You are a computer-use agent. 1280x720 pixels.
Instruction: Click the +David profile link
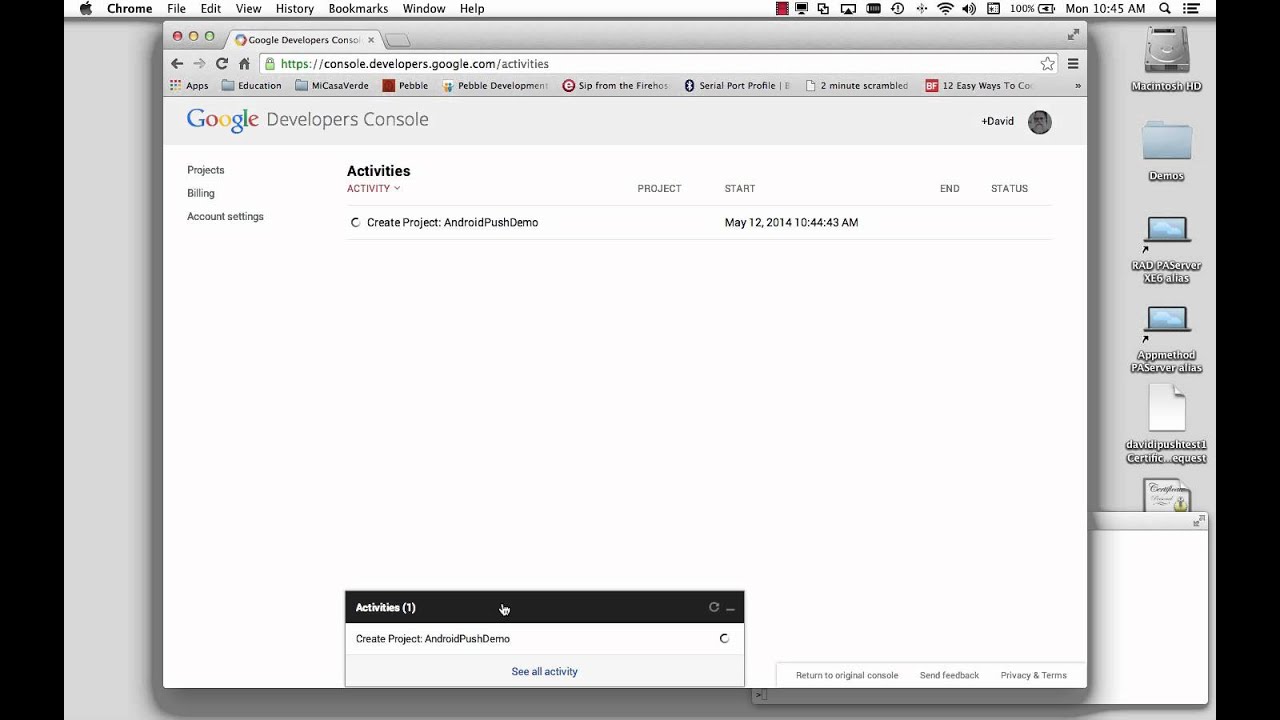click(997, 121)
